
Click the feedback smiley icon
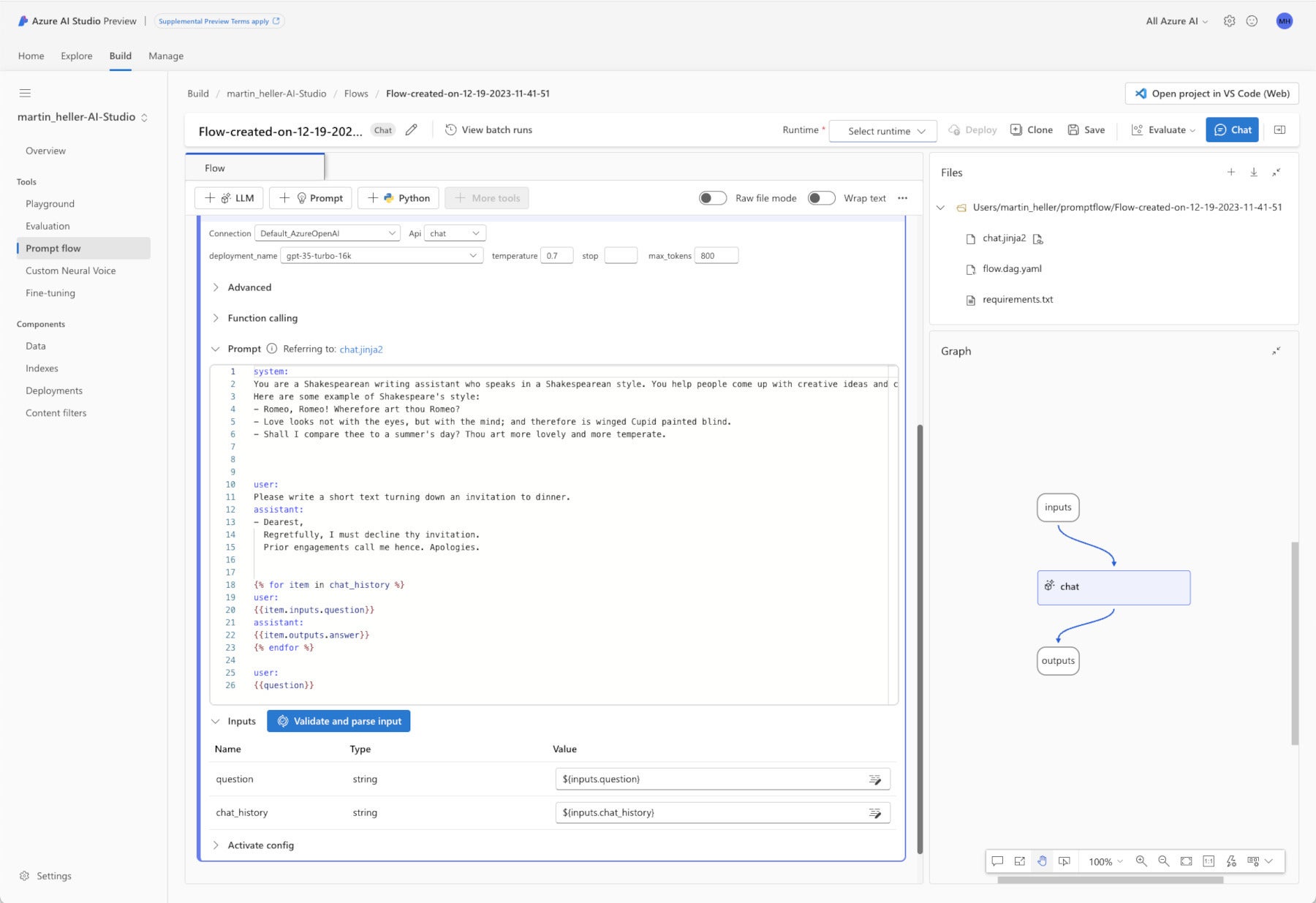[x=1252, y=21]
